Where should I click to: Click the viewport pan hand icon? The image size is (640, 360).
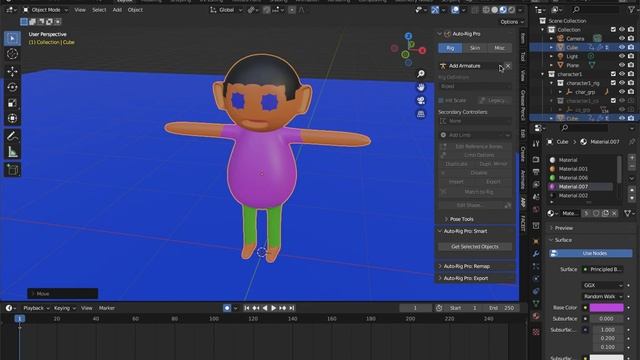421,87
